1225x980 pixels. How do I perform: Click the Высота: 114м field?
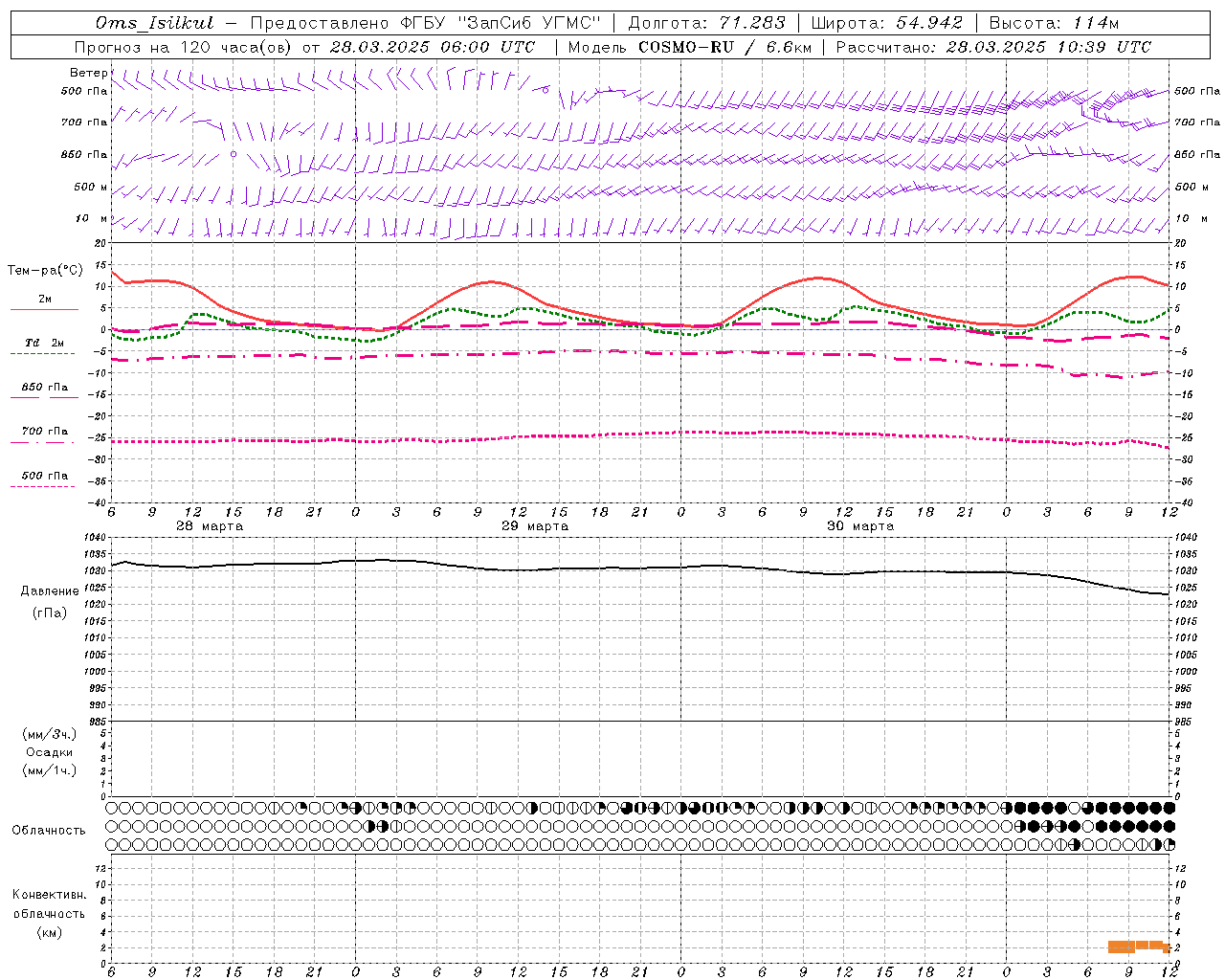pyautogui.click(x=1054, y=23)
